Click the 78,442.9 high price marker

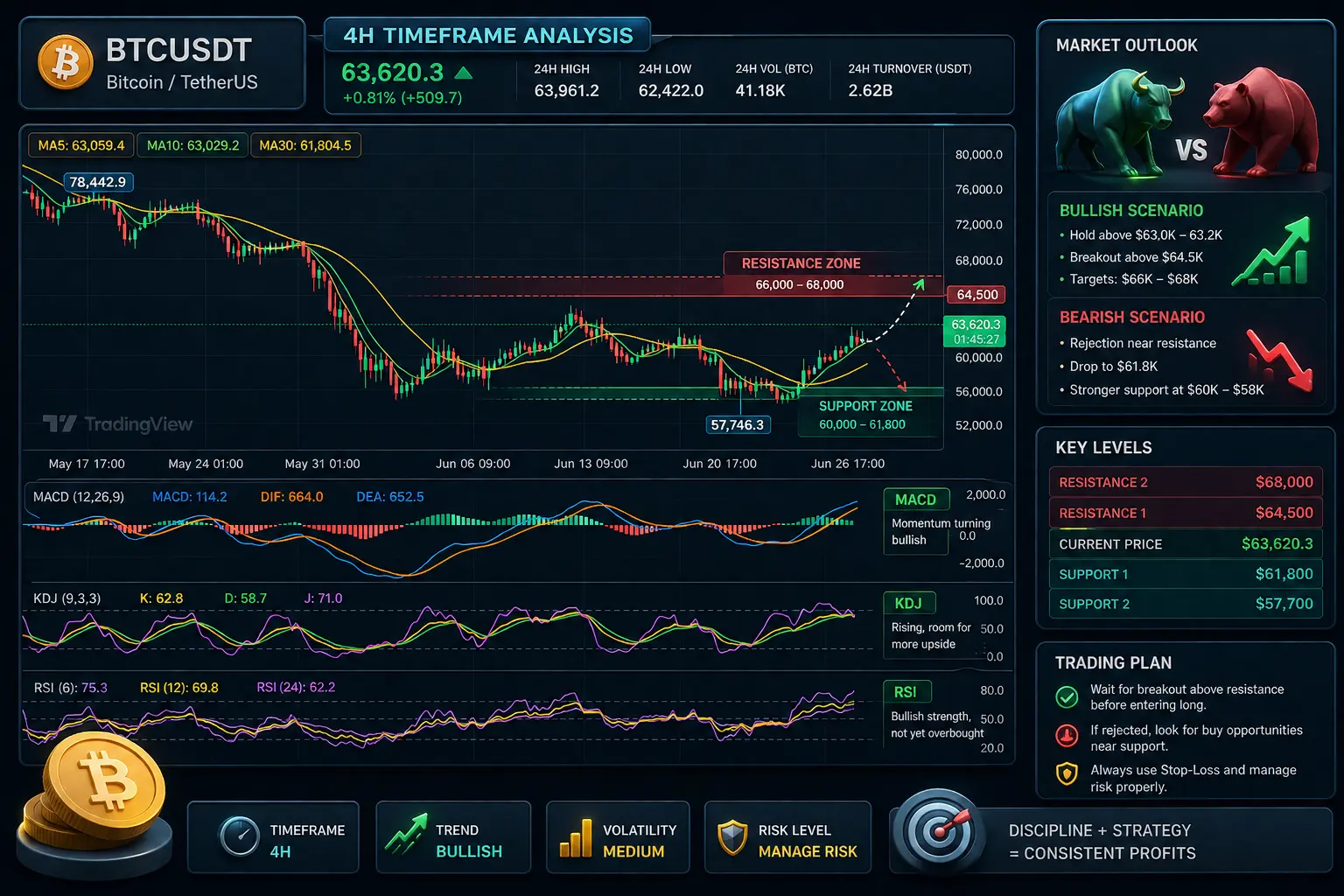(x=97, y=182)
